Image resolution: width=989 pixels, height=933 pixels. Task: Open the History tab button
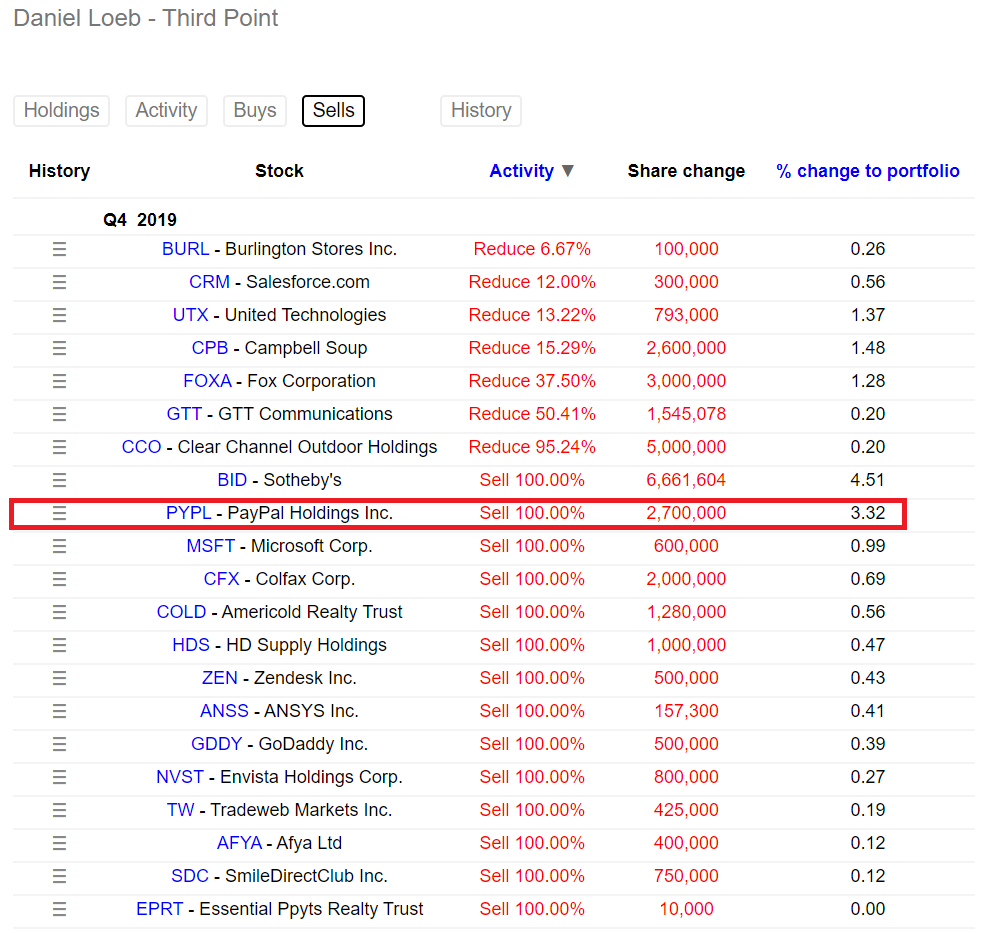481,110
